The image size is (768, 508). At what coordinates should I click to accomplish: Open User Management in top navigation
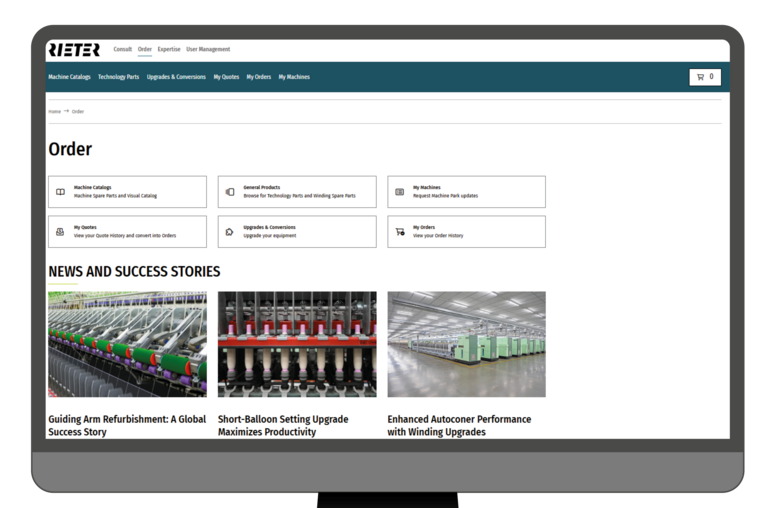pyautogui.click(x=208, y=49)
